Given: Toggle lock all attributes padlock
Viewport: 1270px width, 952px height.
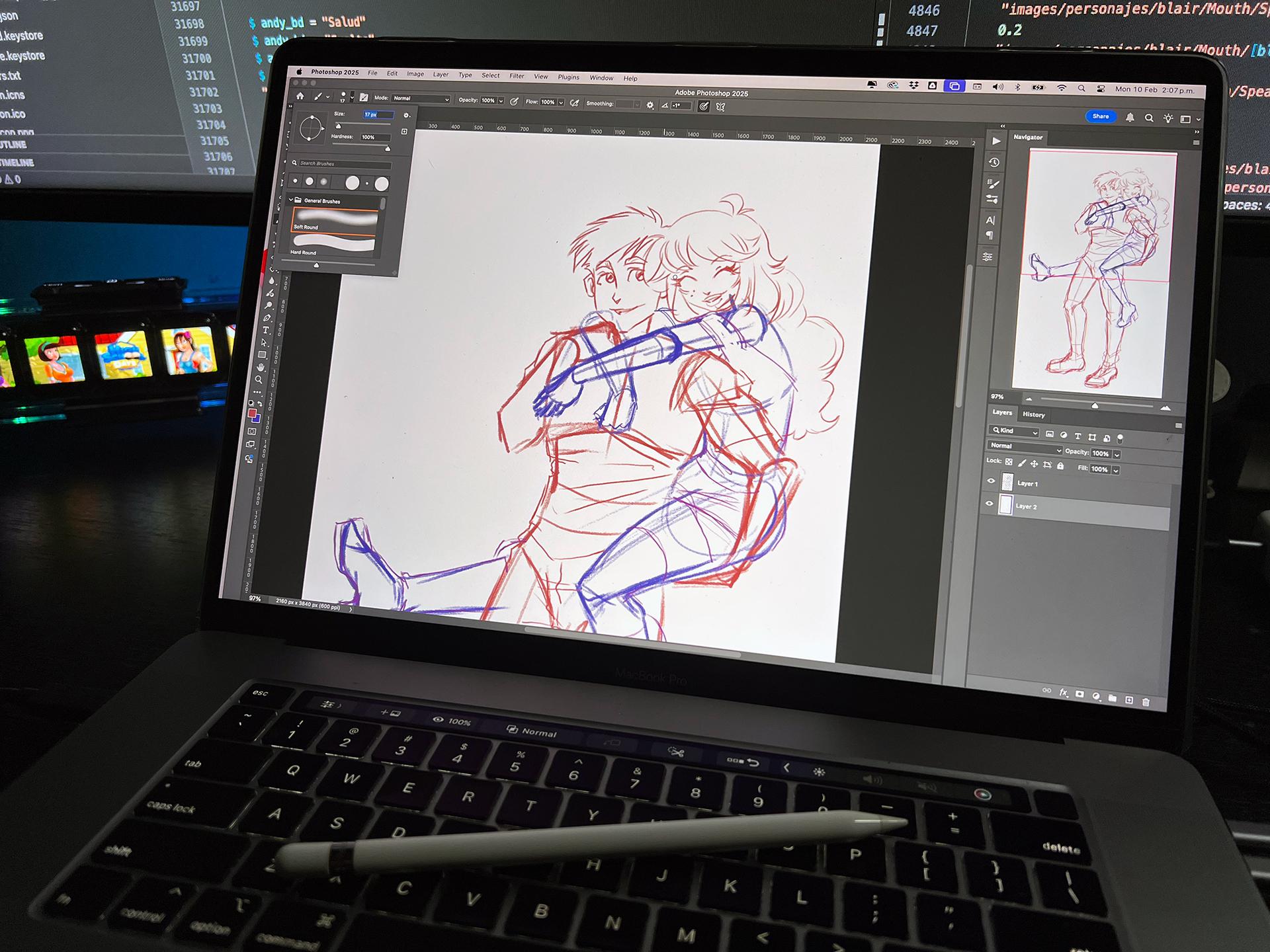Looking at the screenshot, I should point(1060,465).
